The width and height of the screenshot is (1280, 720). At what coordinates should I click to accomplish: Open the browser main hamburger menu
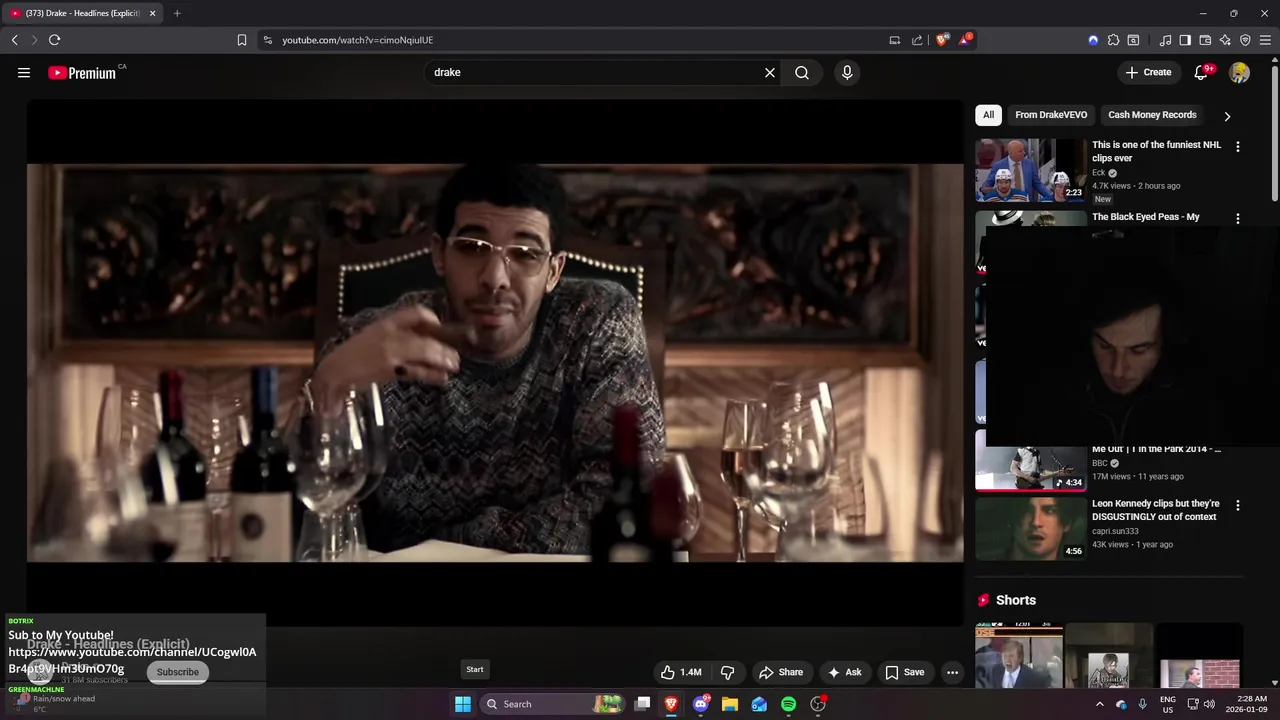click(1266, 40)
